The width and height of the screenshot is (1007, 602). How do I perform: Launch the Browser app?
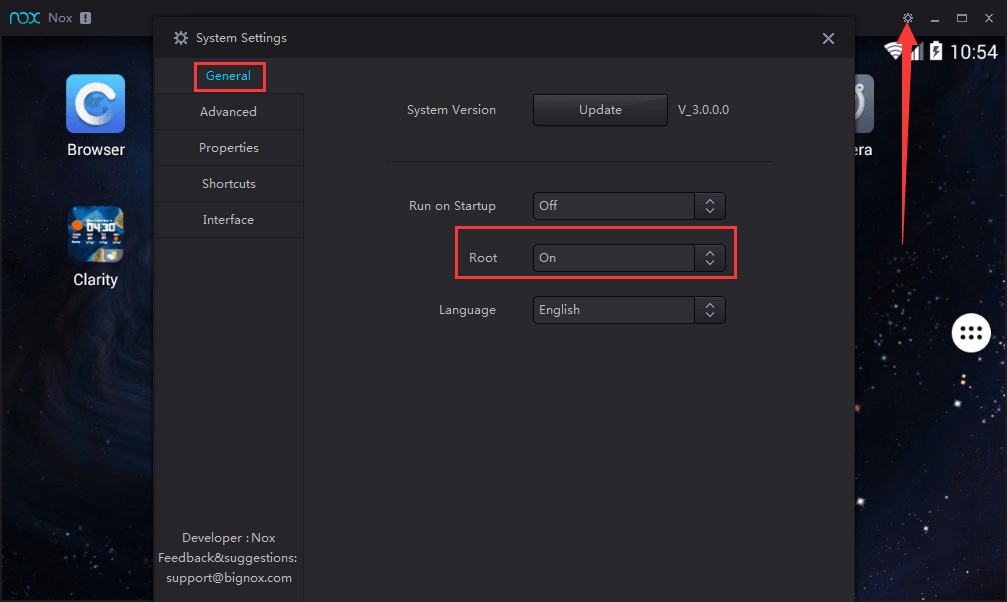tap(95, 104)
